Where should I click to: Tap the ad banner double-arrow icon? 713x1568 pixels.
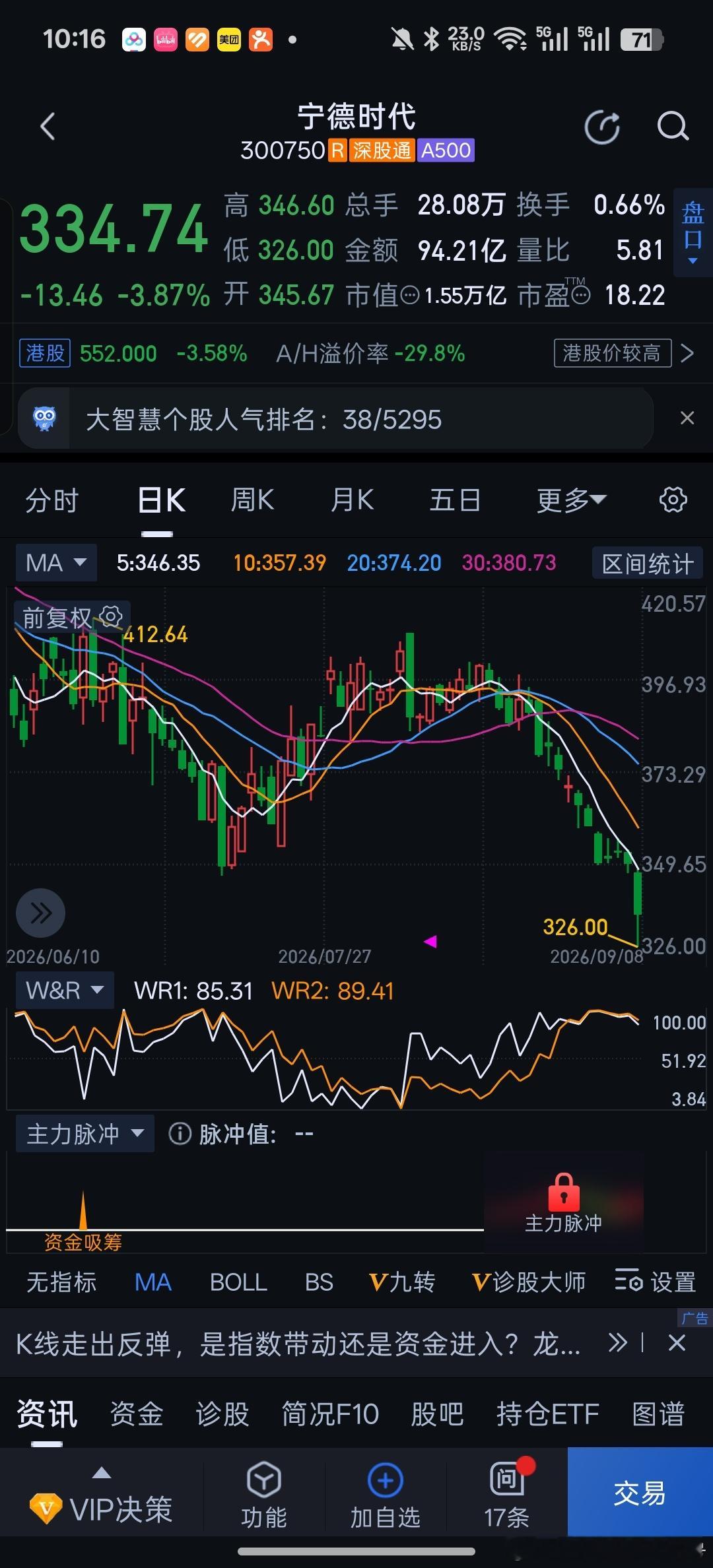point(617,1342)
